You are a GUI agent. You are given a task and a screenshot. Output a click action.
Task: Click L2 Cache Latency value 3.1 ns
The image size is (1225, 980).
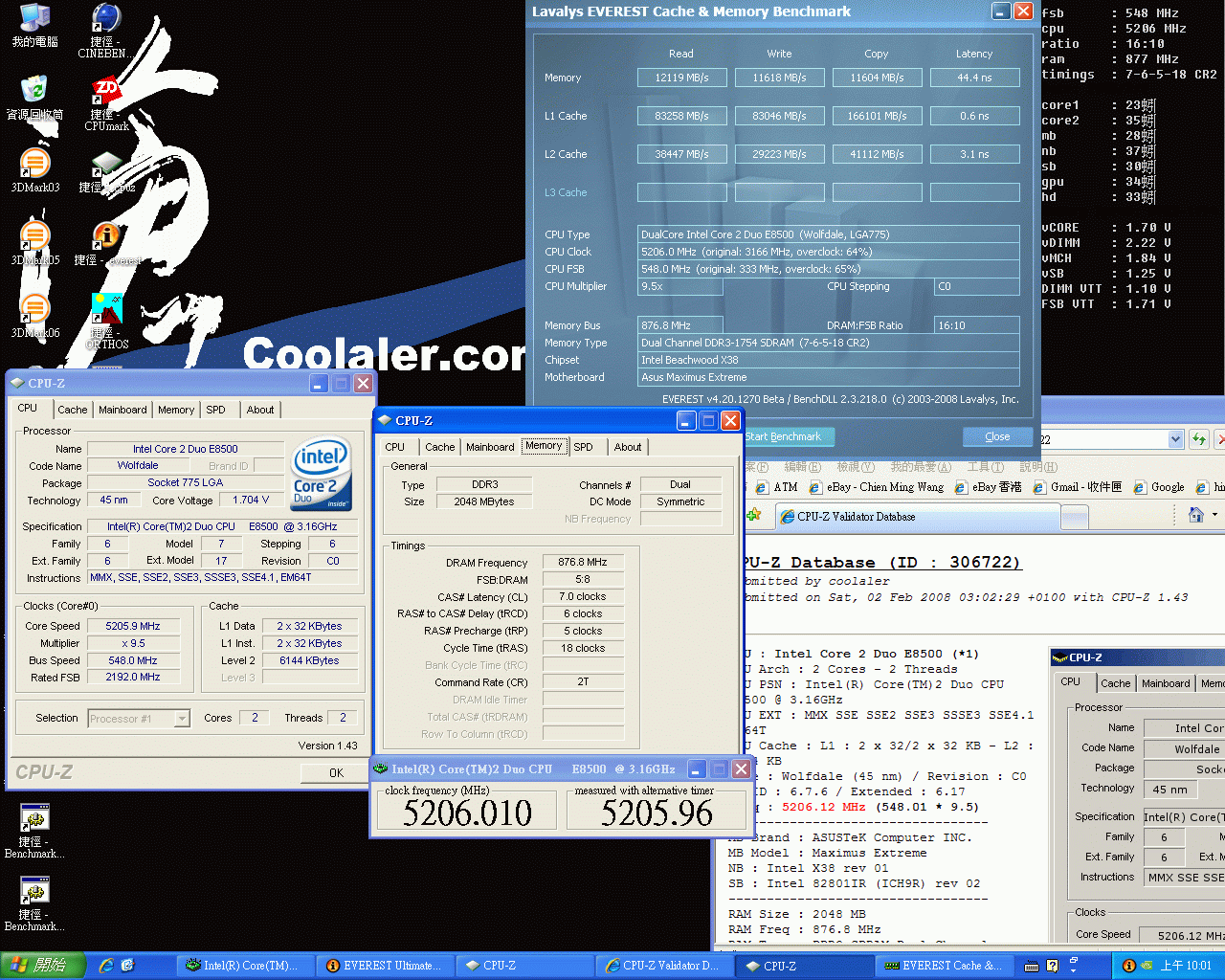974,154
